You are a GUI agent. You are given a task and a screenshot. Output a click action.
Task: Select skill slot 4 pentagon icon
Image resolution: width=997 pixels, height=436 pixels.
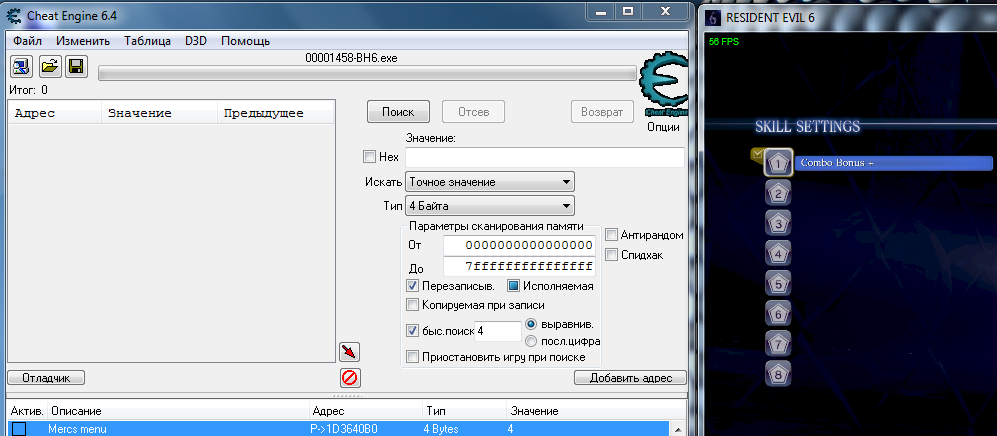(x=778, y=254)
